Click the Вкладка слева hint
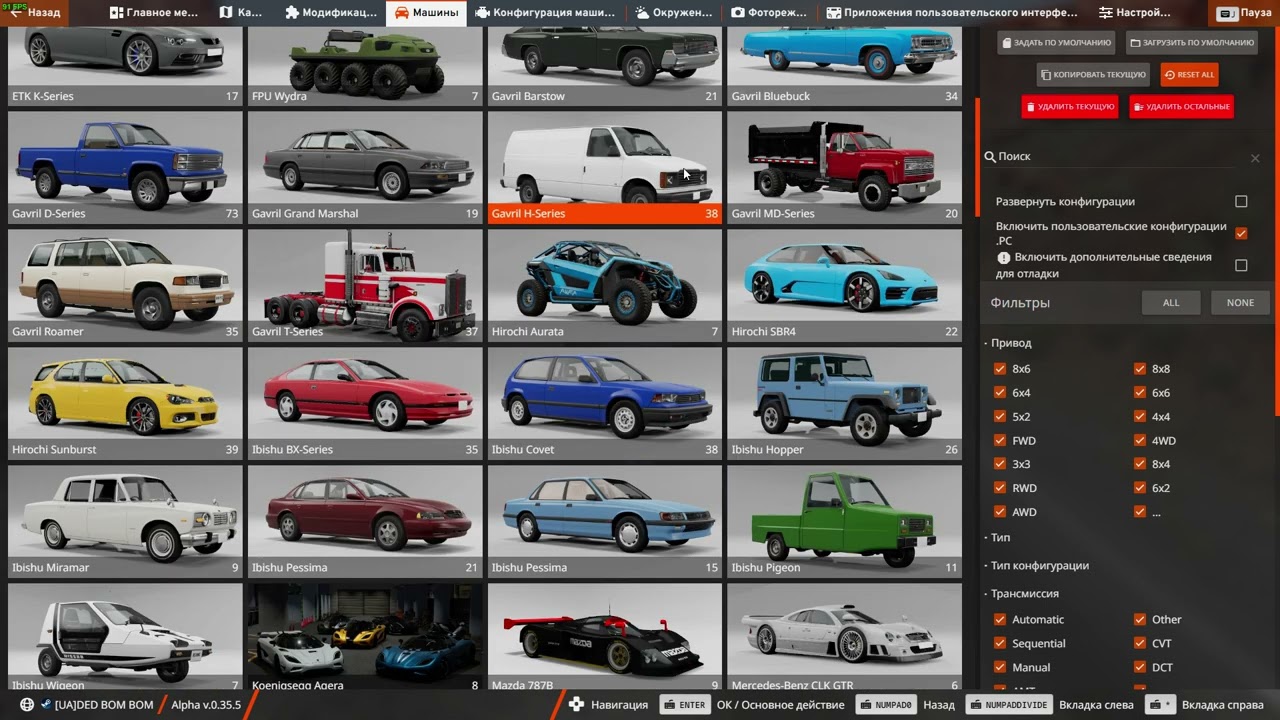The width and height of the screenshot is (1280, 720). click(x=1096, y=705)
